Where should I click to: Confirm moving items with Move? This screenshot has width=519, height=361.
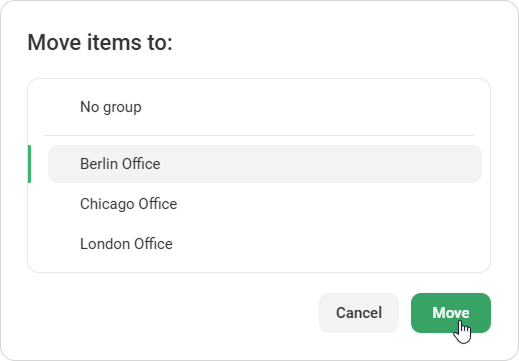[451, 313]
